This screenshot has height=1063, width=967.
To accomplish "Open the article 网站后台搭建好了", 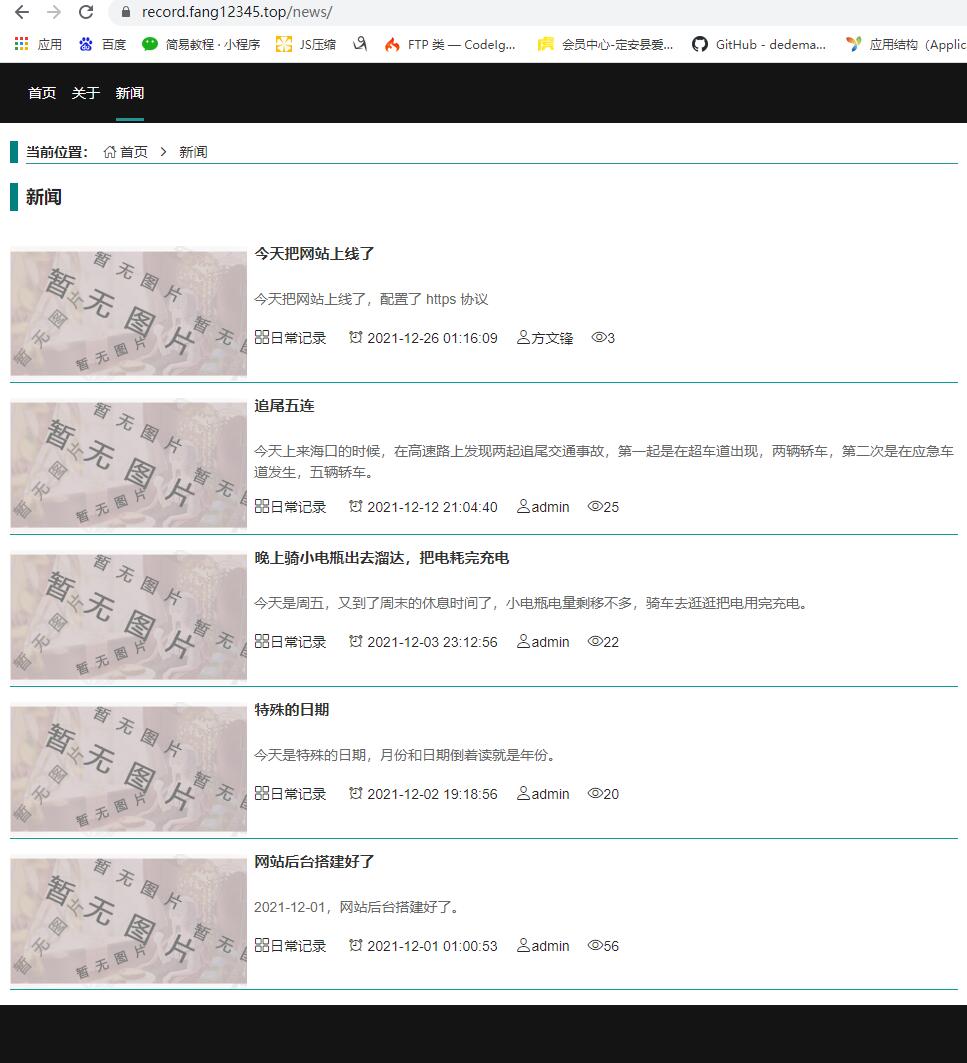I will (x=314, y=862).
